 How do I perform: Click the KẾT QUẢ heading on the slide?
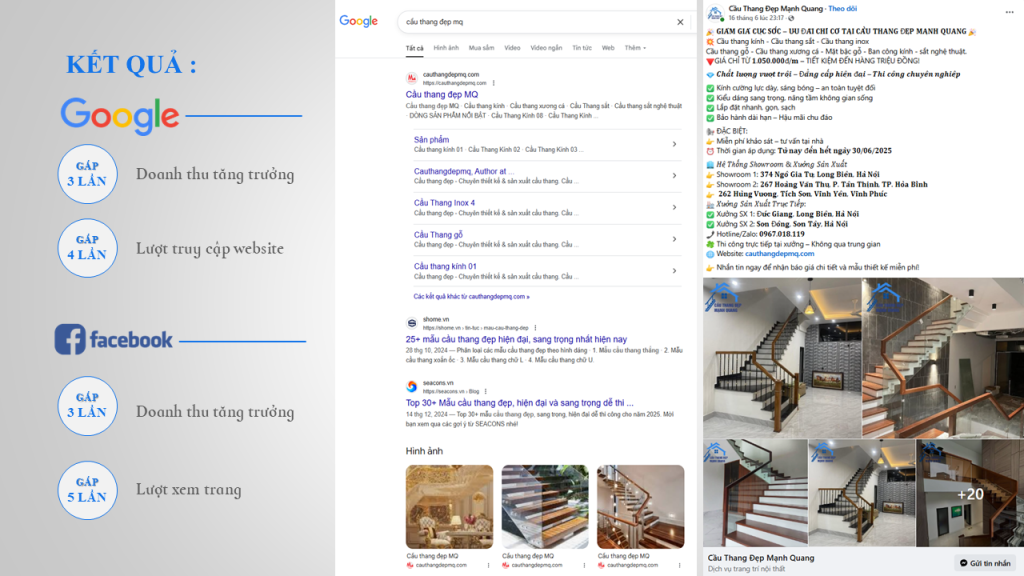point(131,65)
